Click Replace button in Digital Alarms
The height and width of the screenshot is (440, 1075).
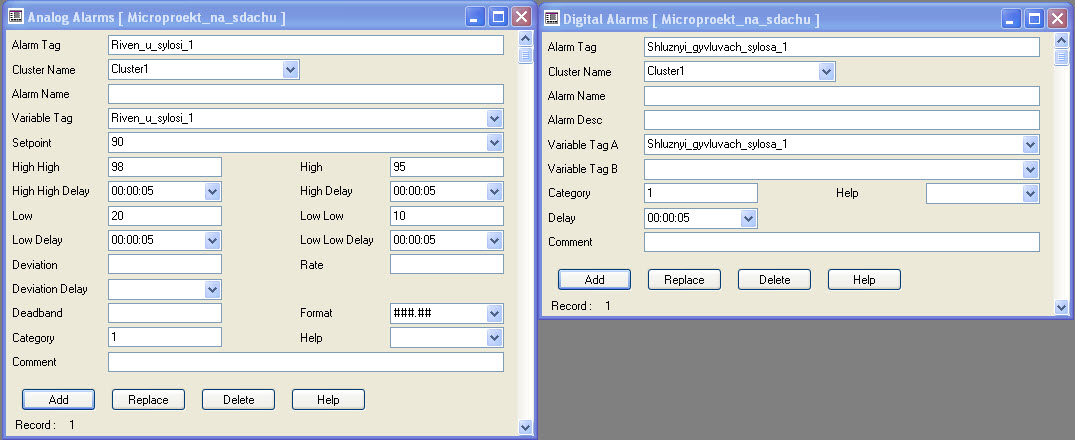point(684,280)
